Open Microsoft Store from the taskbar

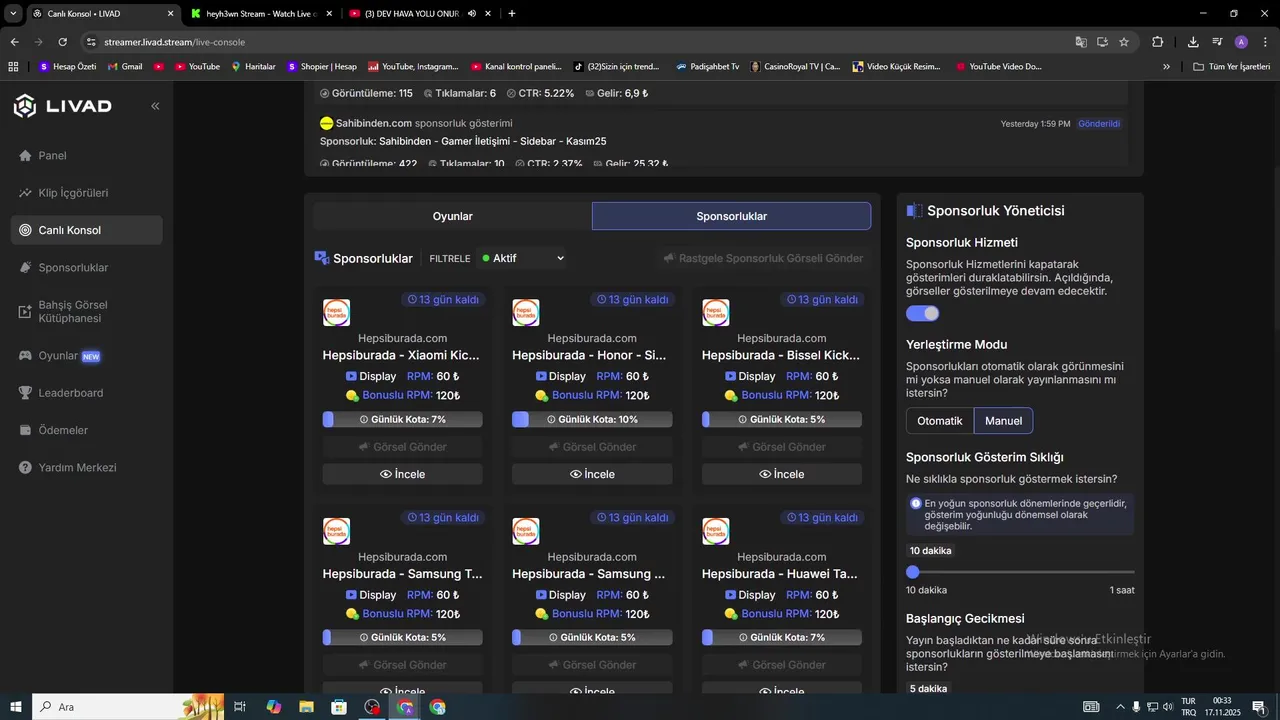tap(339, 707)
